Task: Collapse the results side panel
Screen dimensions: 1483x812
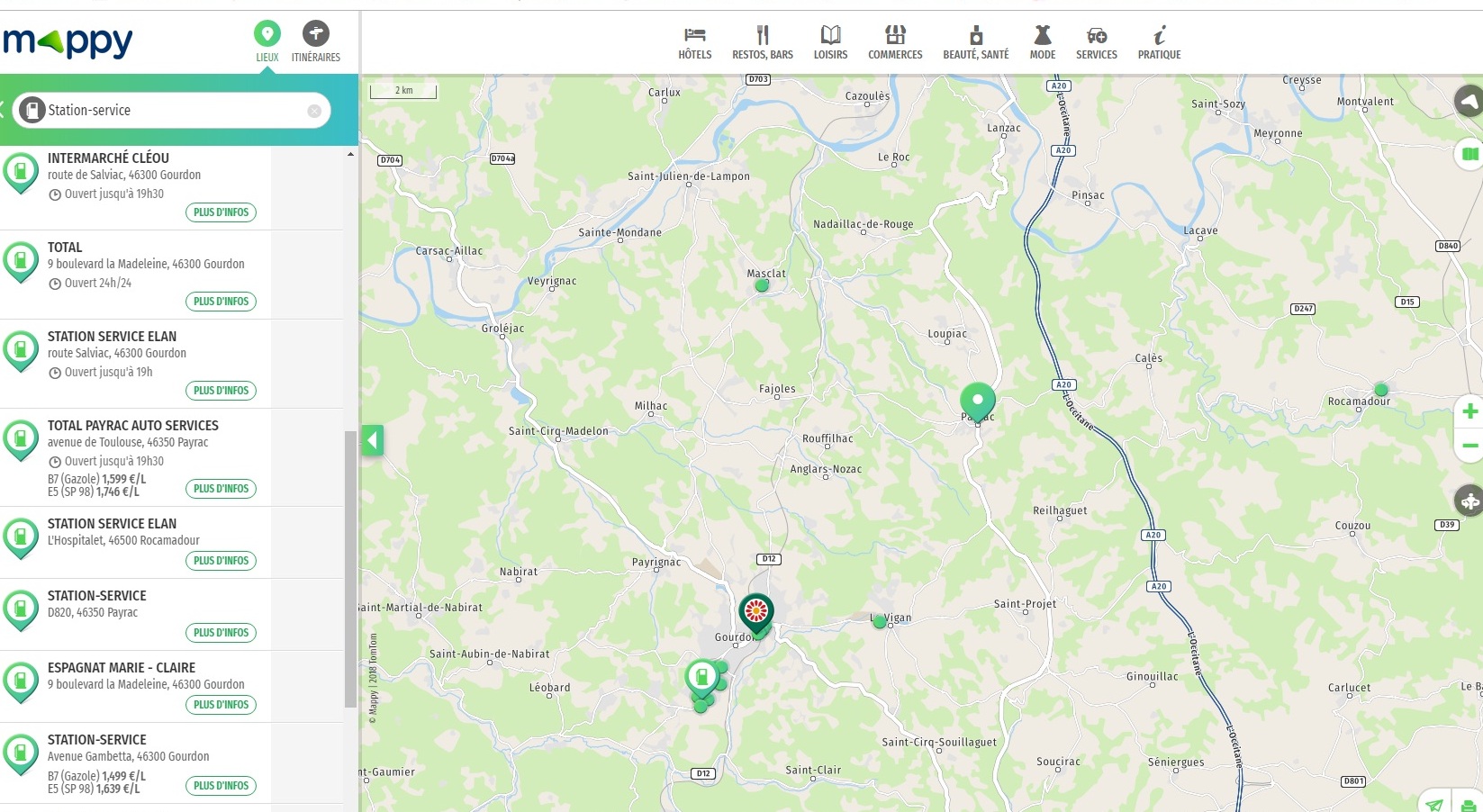Action: 372,441
